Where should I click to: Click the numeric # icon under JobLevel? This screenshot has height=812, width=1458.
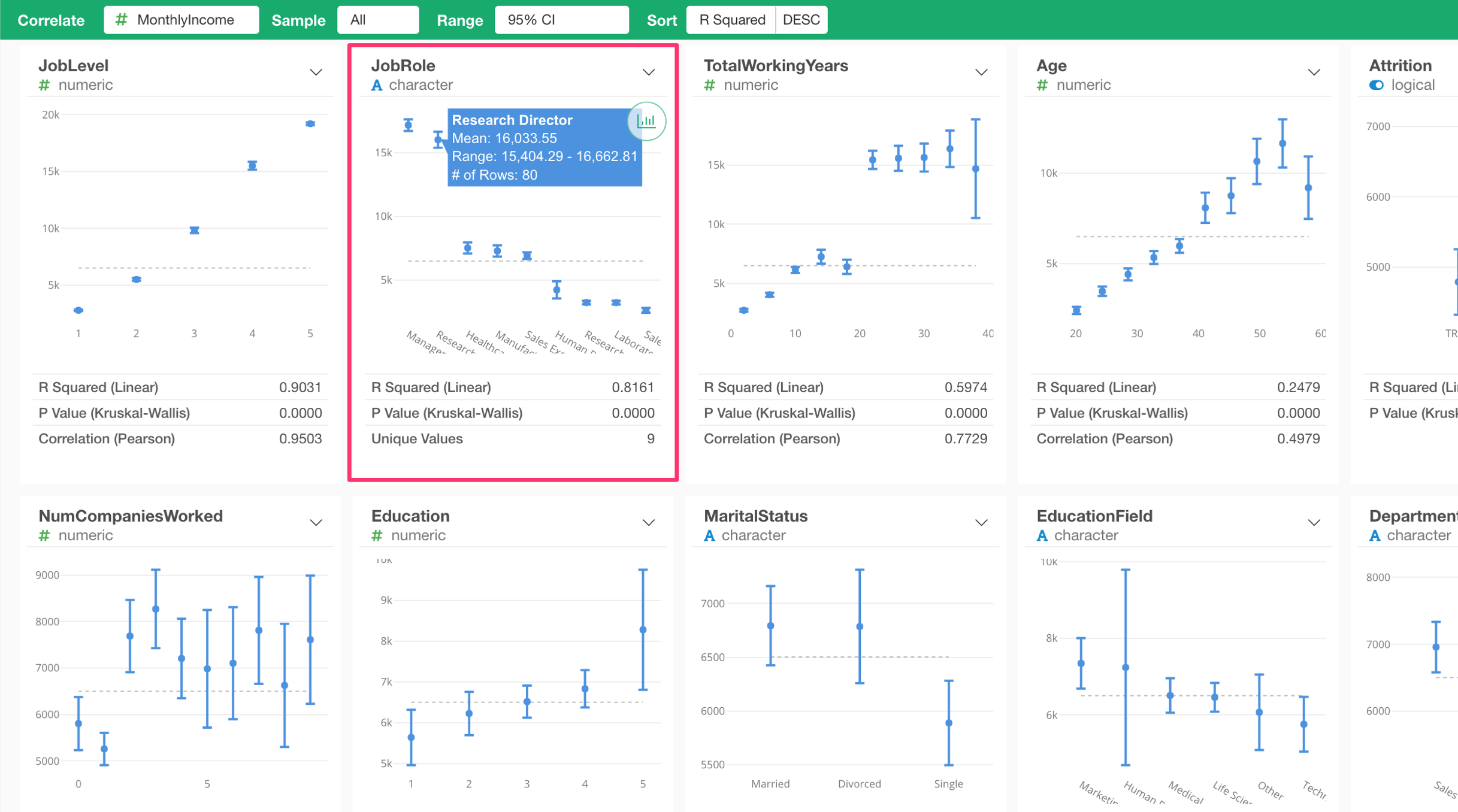coord(43,85)
